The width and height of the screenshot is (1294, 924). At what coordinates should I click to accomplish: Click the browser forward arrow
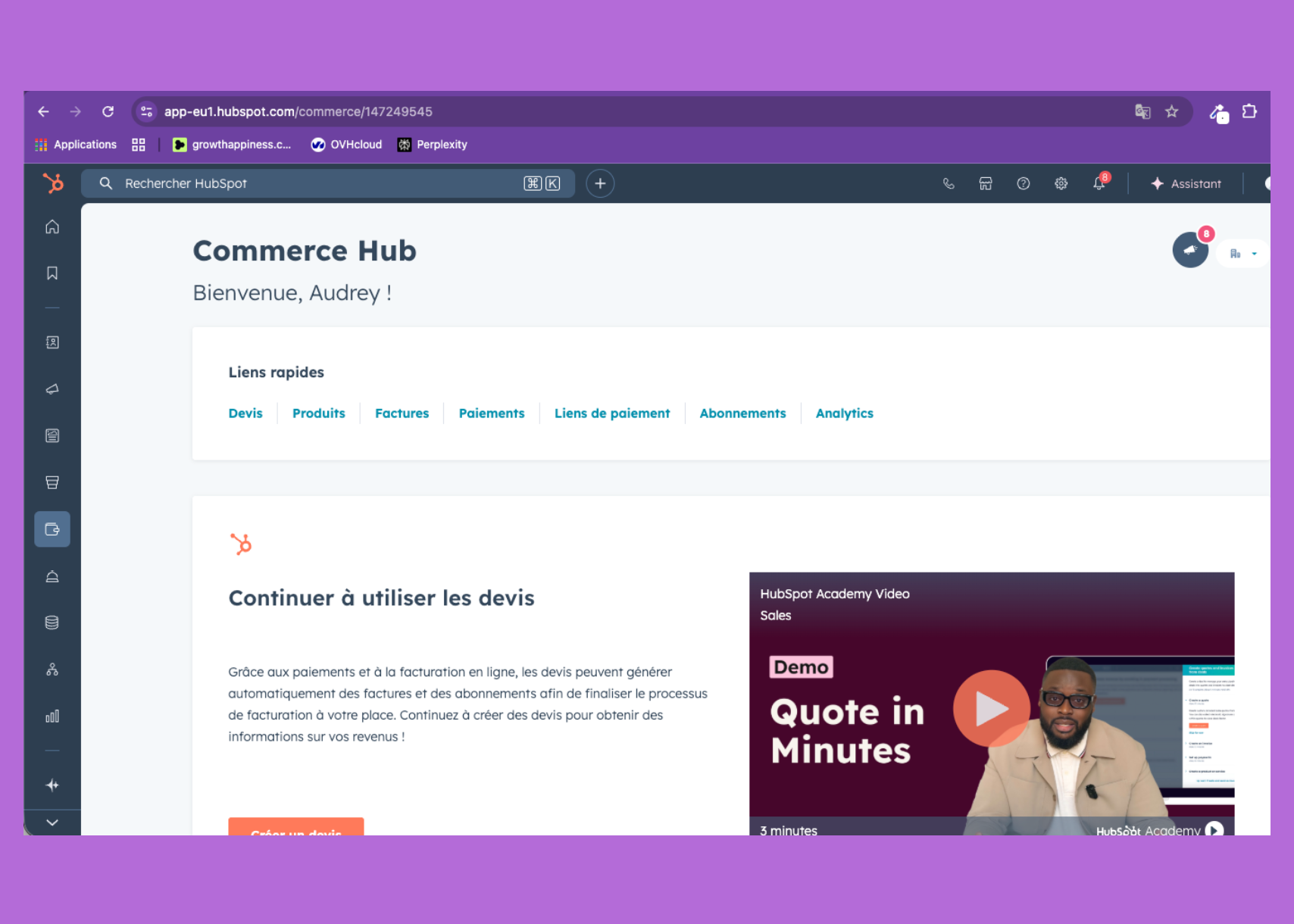tap(75, 111)
